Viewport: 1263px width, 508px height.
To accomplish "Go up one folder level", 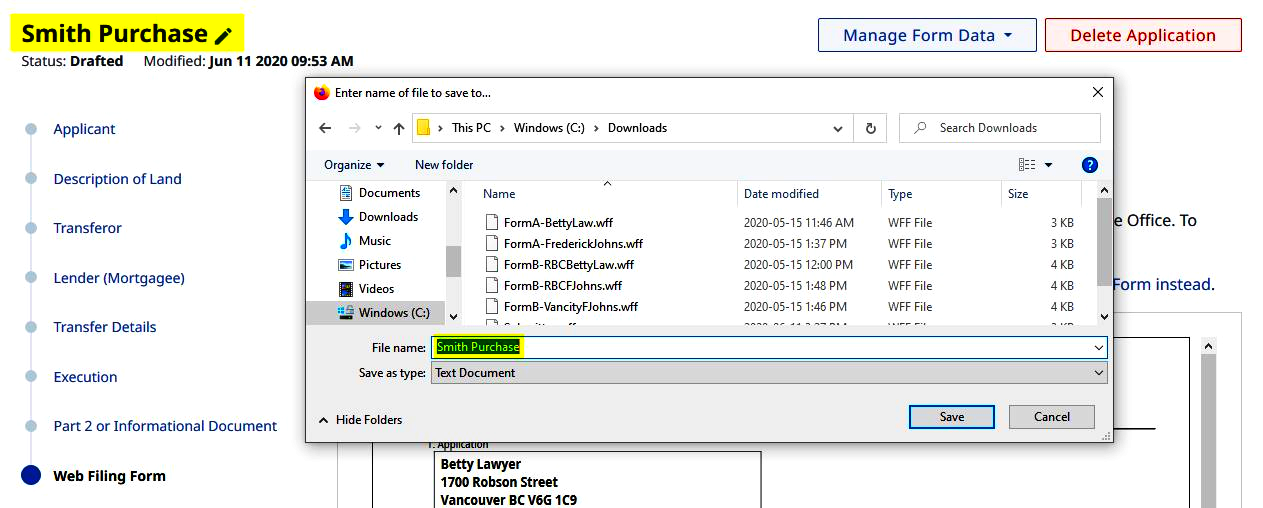I will pyautogui.click(x=399, y=128).
